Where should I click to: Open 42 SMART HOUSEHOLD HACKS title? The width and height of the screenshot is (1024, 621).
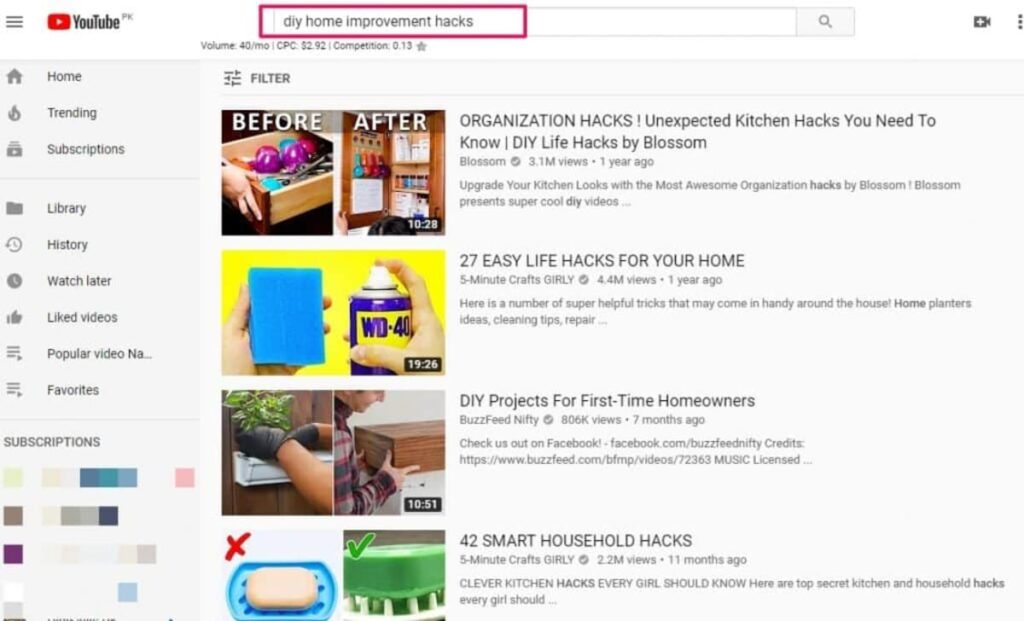point(575,541)
